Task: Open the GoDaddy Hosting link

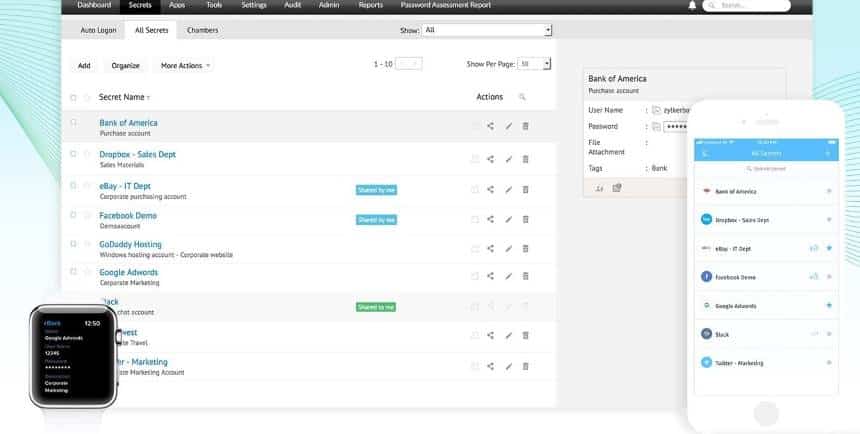Action: (x=131, y=244)
